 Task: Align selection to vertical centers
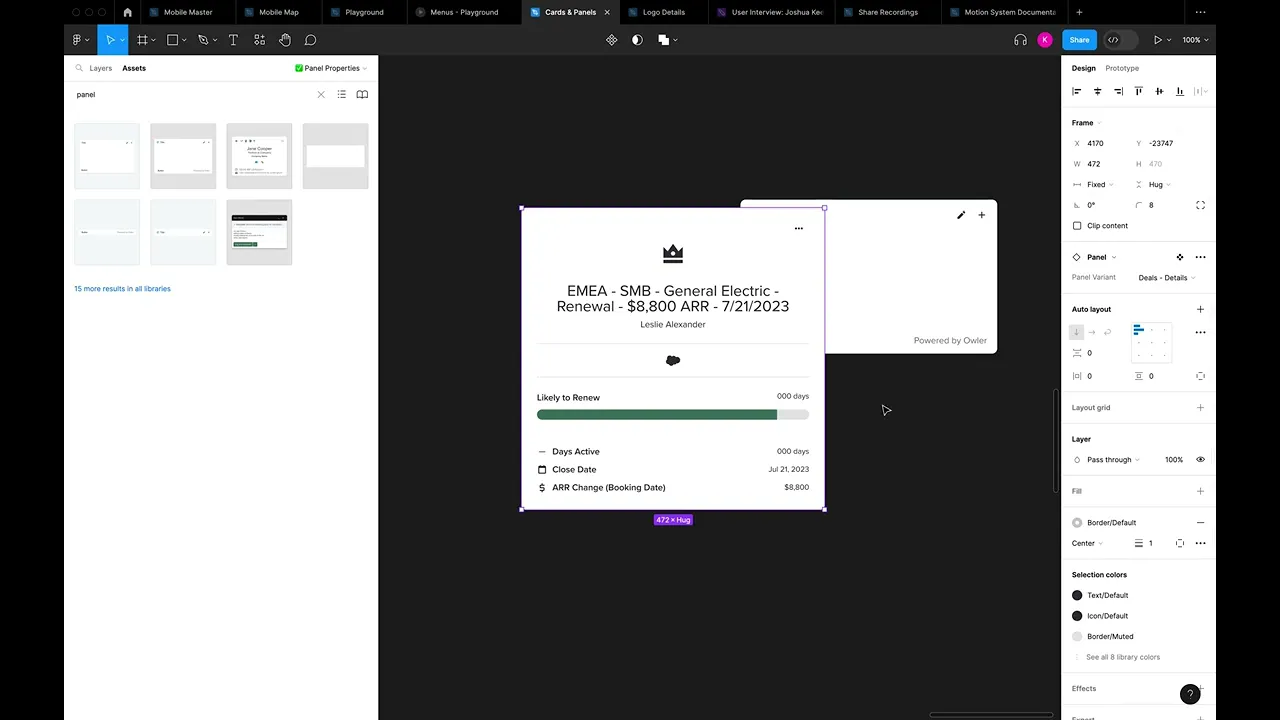(x=1159, y=91)
